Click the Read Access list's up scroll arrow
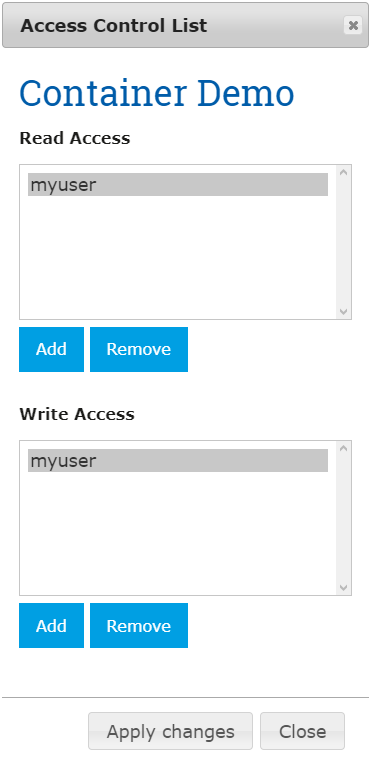The width and height of the screenshot is (371, 768). [x=344, y=172]
